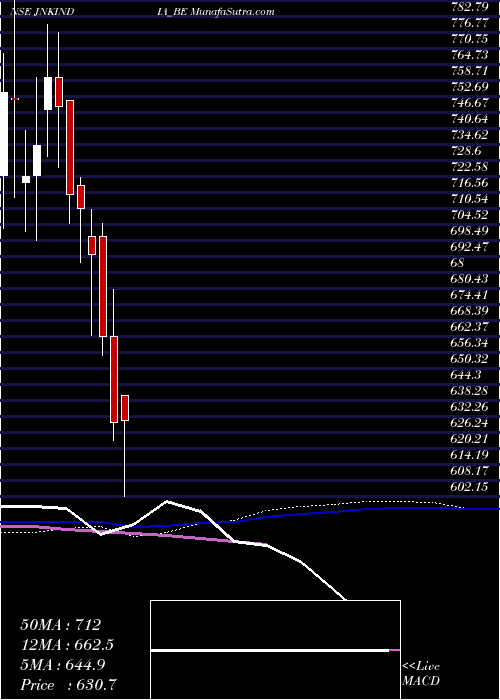Click the 632.26 price label
Viewport: 500px width, 700px height.
[470, 406]
